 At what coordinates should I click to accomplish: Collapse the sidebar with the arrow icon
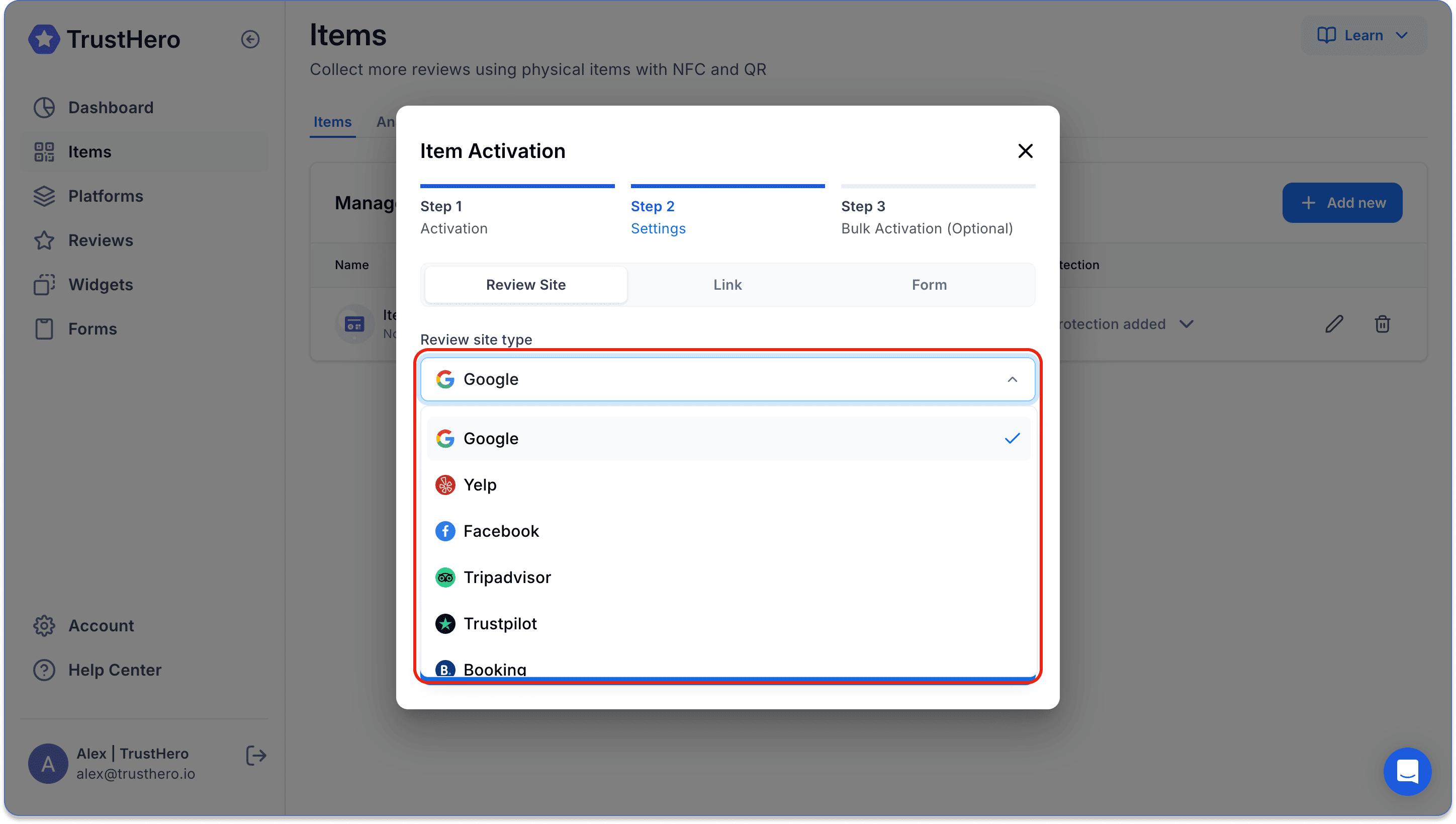(250, 39)
